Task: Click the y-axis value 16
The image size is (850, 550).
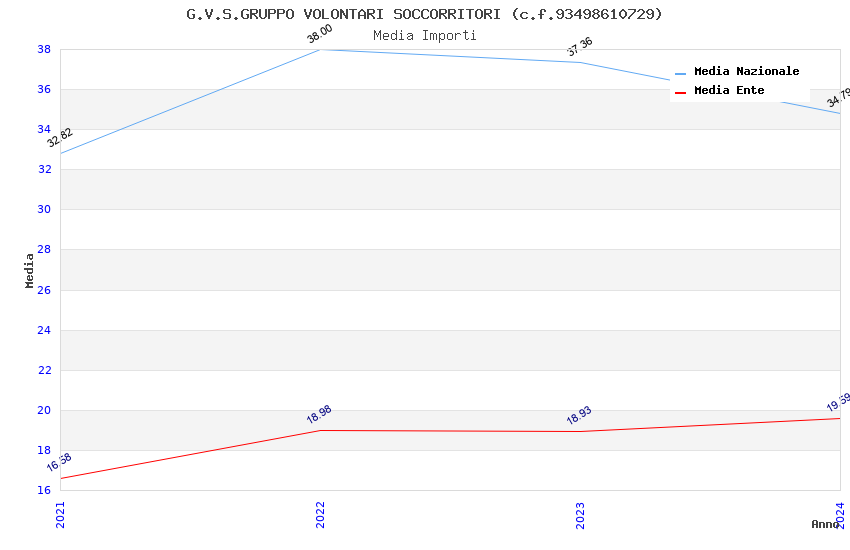Action: 44,490
